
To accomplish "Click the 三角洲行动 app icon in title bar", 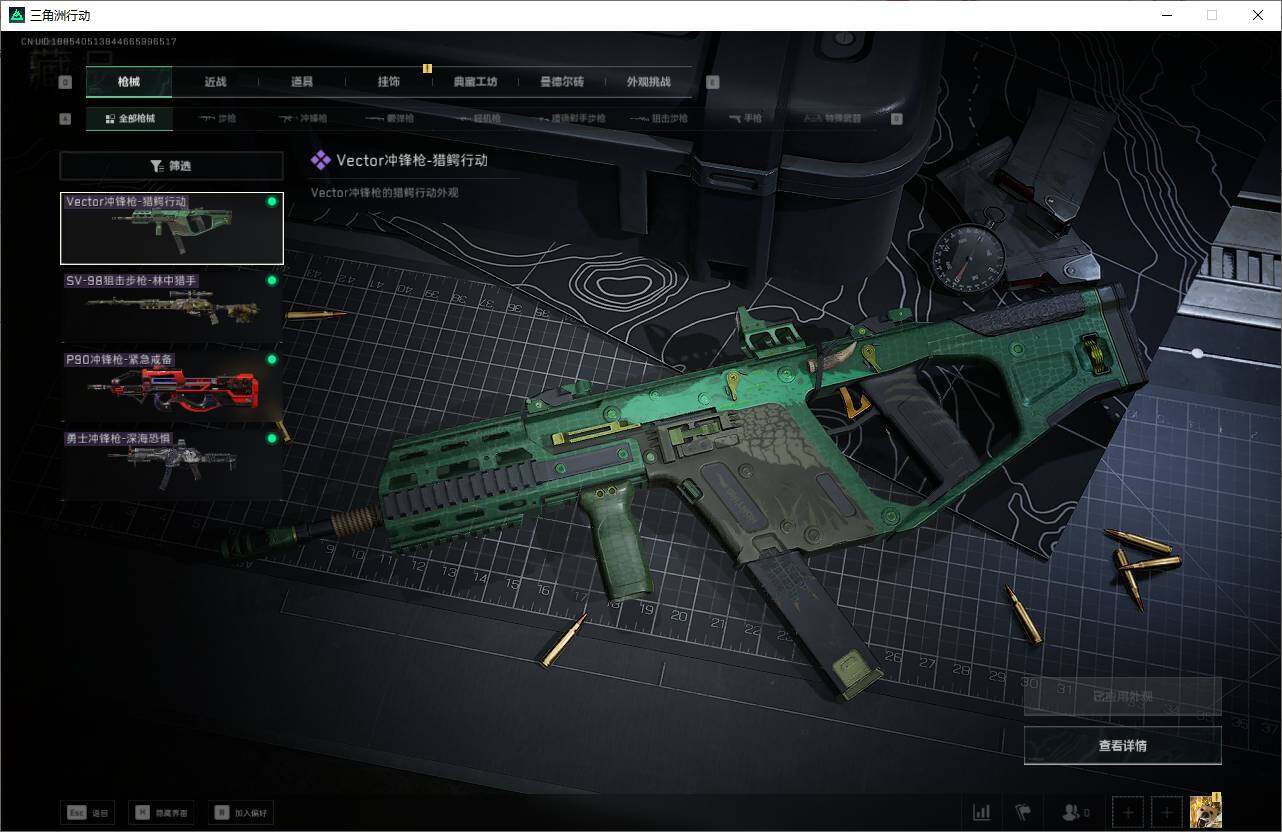I will tap(16, 15).
